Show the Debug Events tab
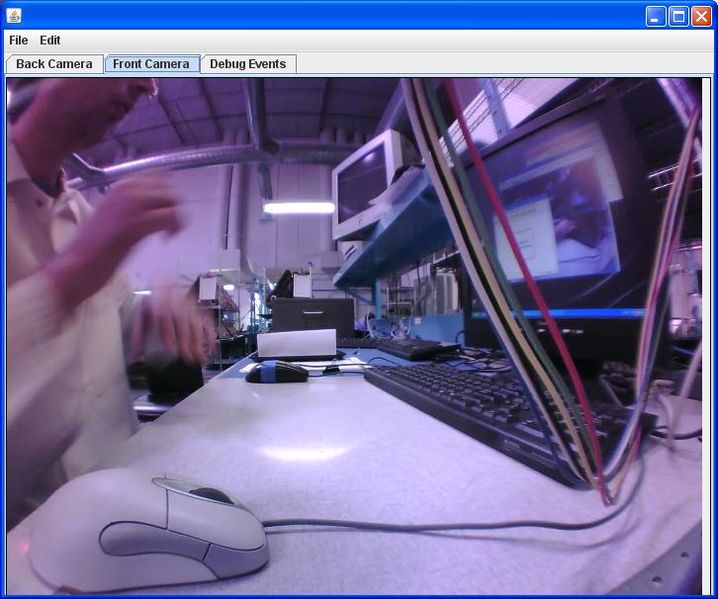Viewport: 718px width, 599px height. [247, 64]
